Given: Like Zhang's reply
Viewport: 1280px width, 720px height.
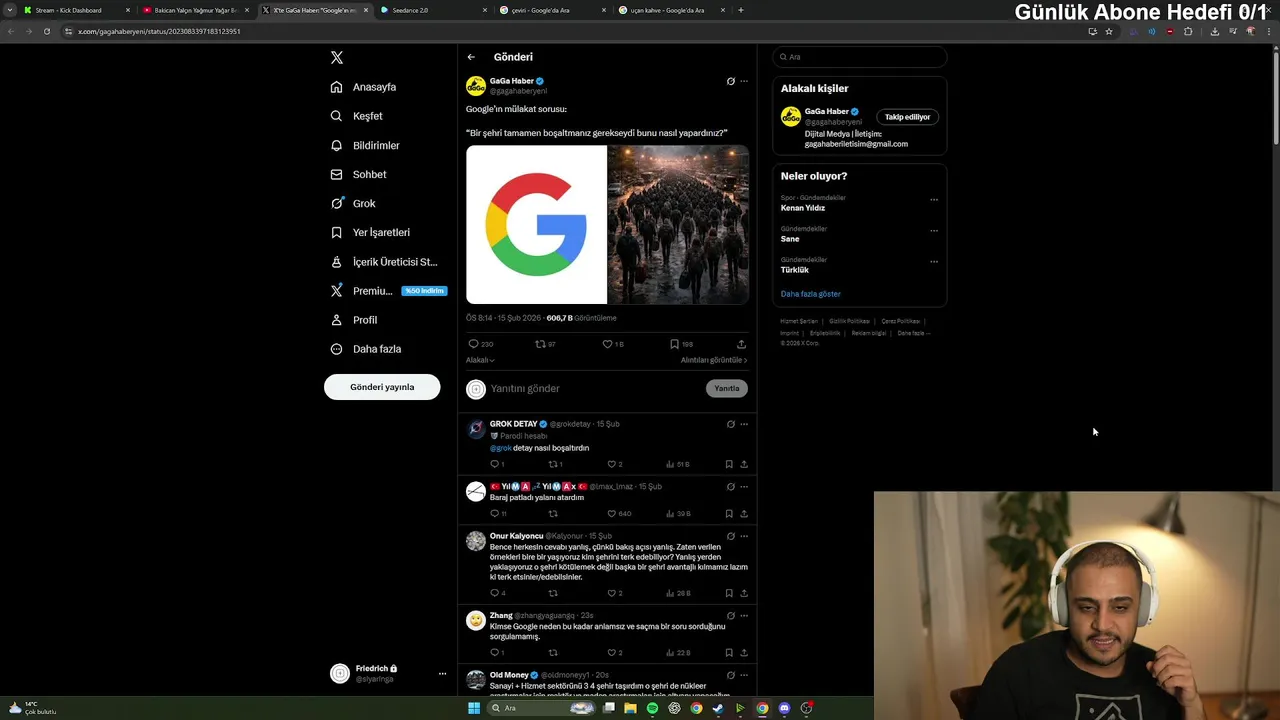Looking at the screenshot, I should click(614, 652).
